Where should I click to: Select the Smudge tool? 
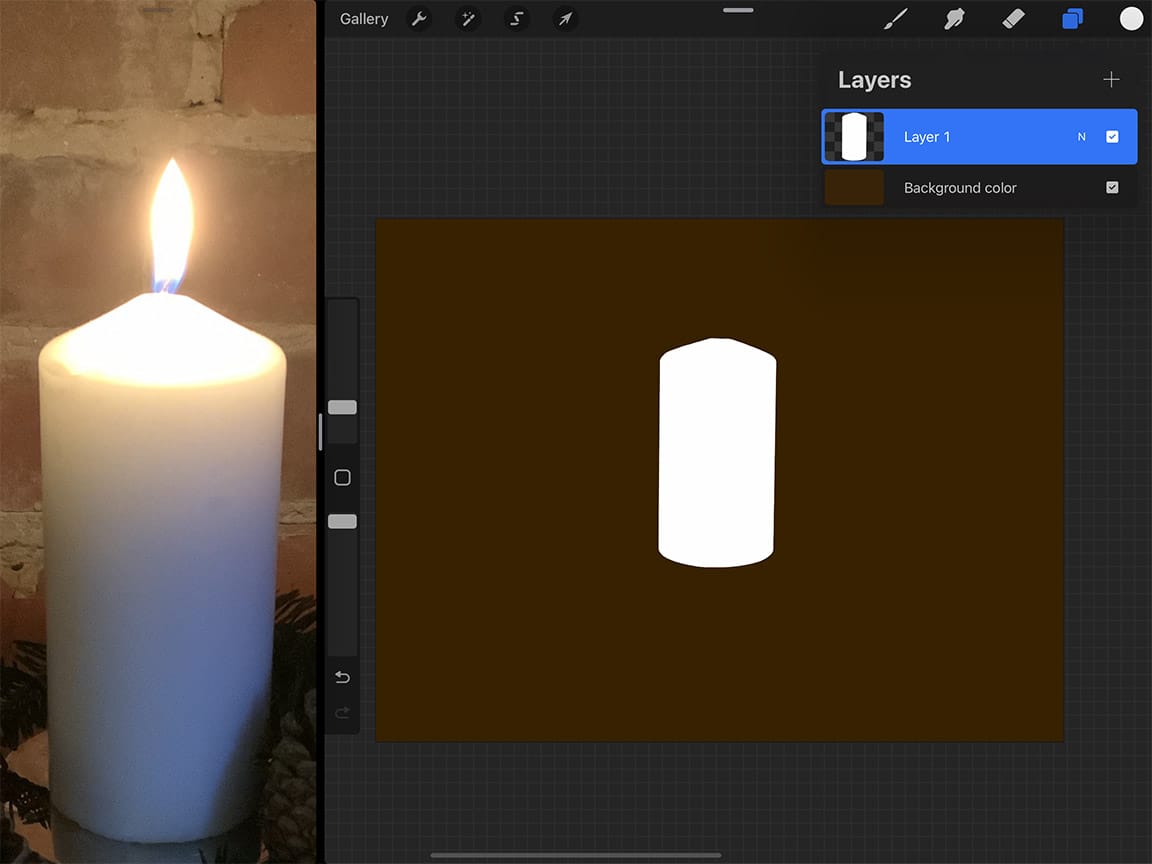[x=954, y=18]
